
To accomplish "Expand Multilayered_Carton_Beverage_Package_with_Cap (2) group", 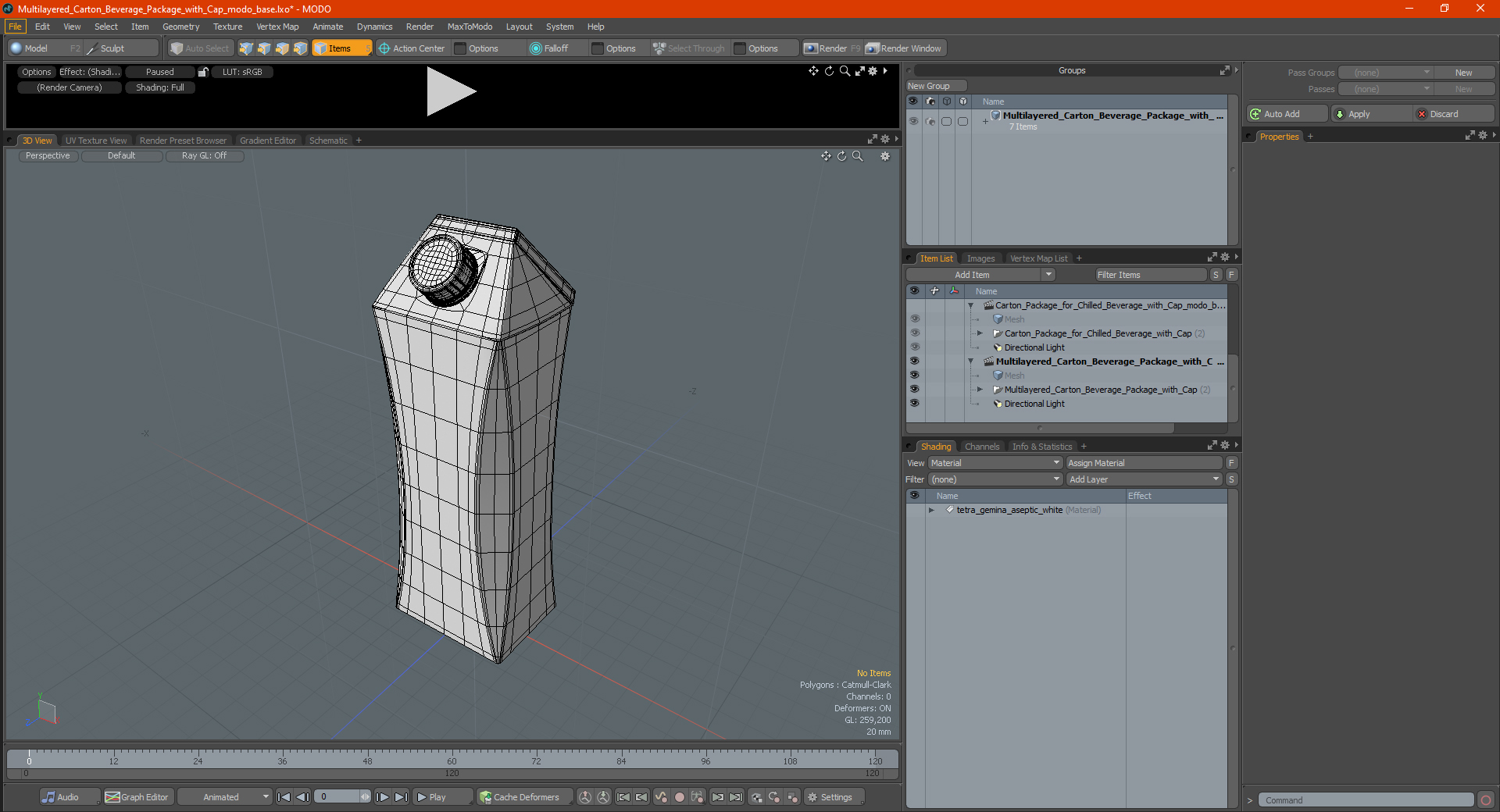I will click(980, 390).
